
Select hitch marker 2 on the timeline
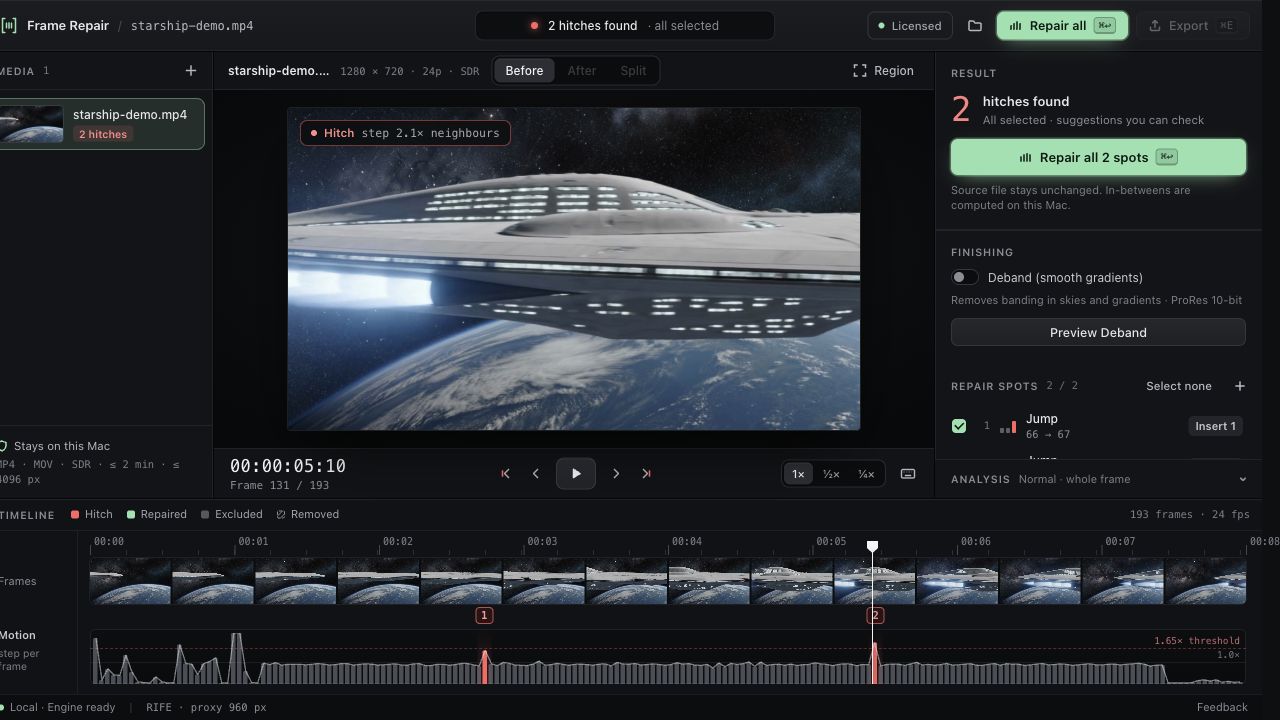coord(875,616)
